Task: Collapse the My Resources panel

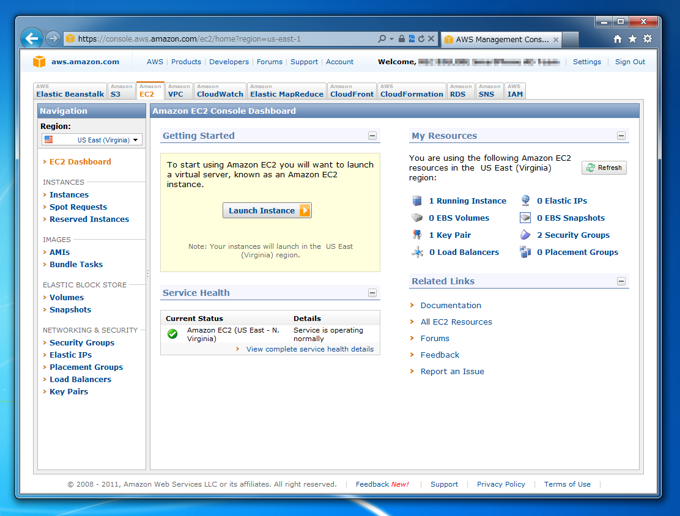Action: [621, 136]
